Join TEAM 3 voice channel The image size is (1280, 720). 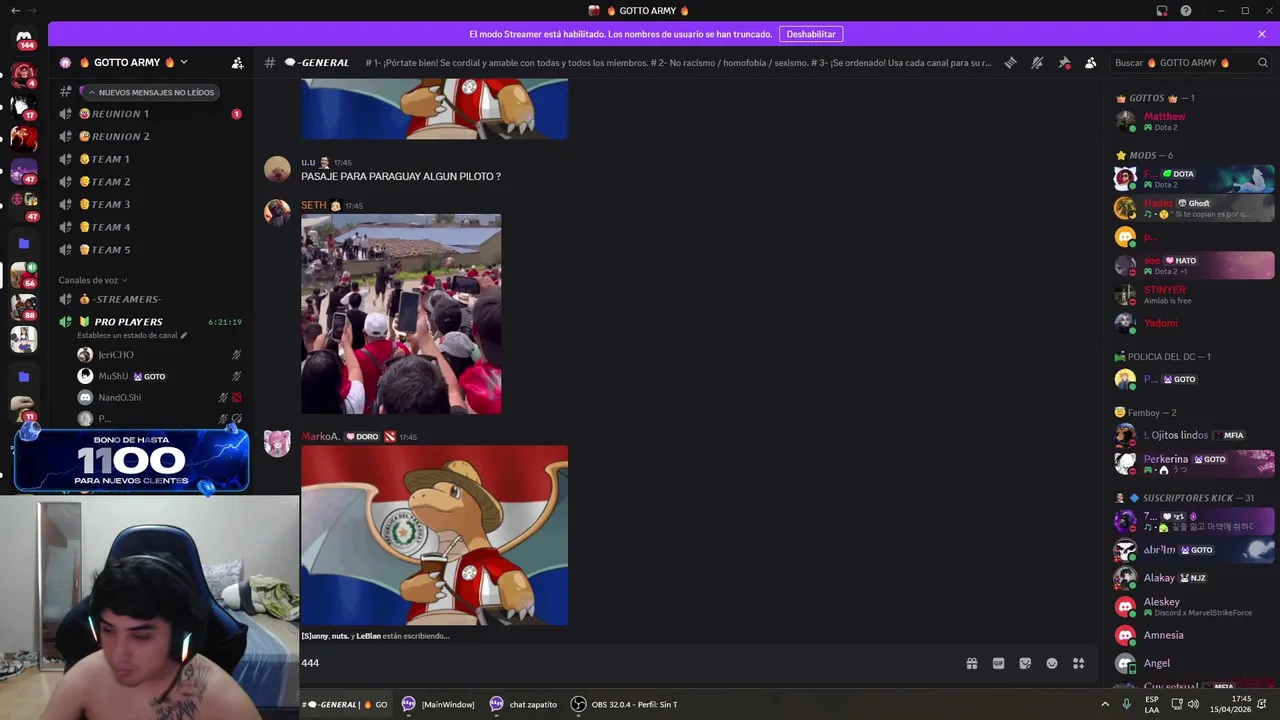(x=150, y=204)
